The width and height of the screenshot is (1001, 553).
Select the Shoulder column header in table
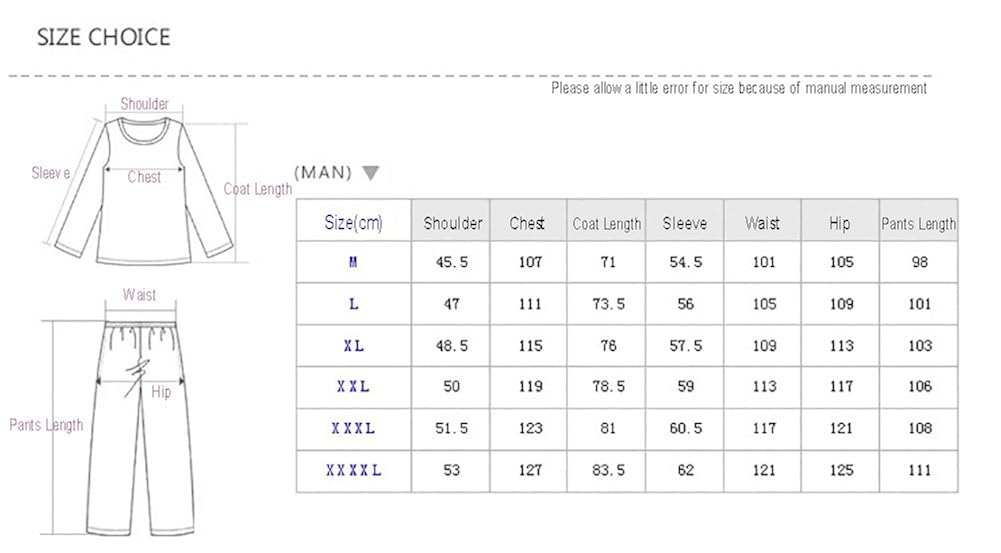(453, 223)
